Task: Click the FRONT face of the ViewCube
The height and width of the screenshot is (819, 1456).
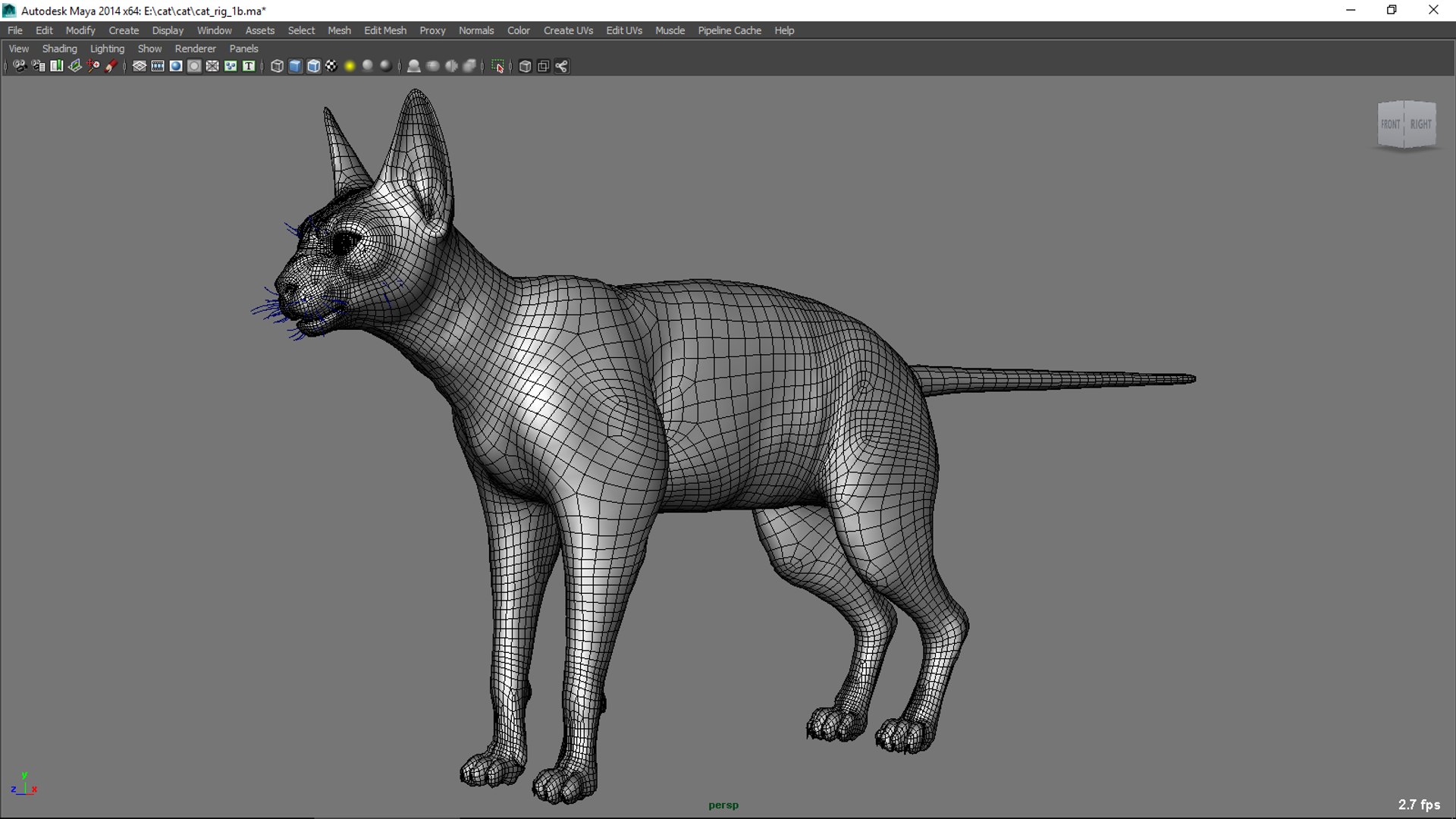Action: pos(1391,124)
